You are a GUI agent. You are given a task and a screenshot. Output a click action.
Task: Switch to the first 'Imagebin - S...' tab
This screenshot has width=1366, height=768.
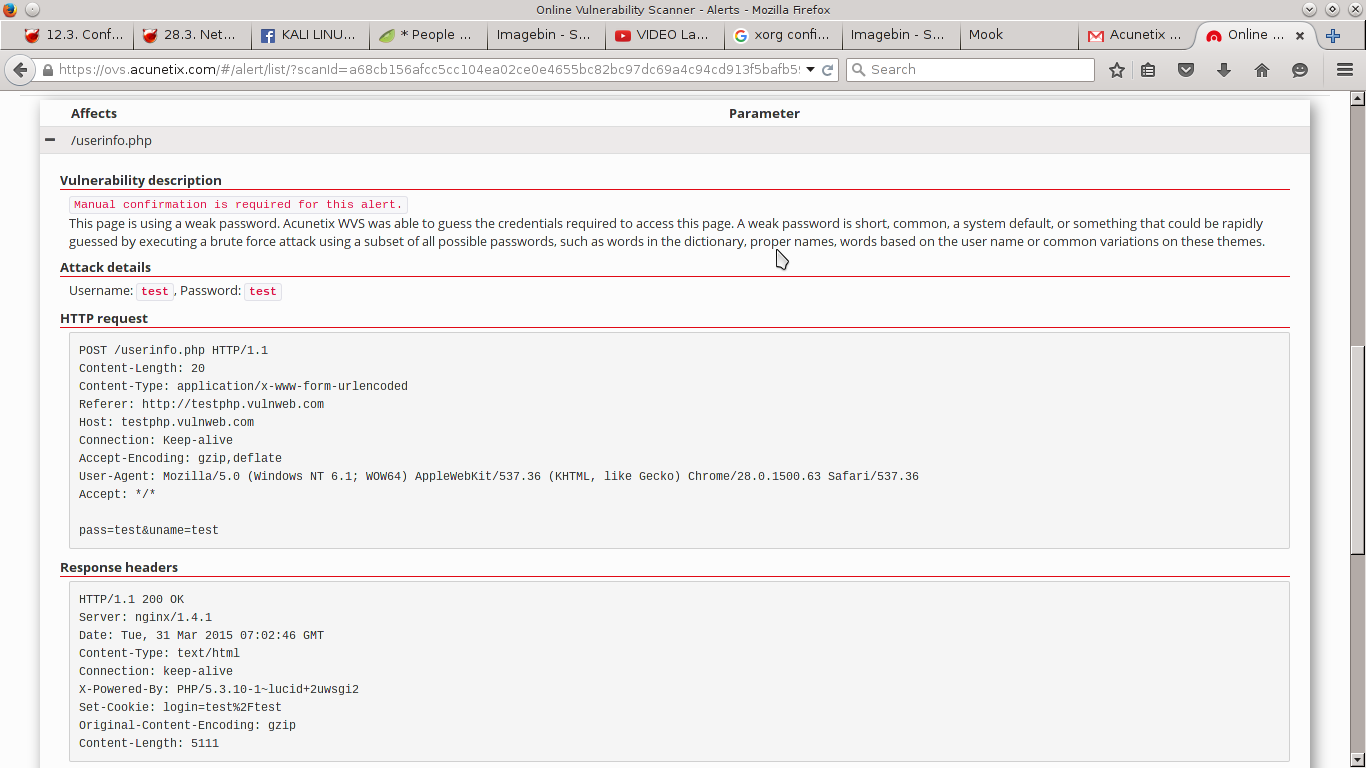click(545, 35)
